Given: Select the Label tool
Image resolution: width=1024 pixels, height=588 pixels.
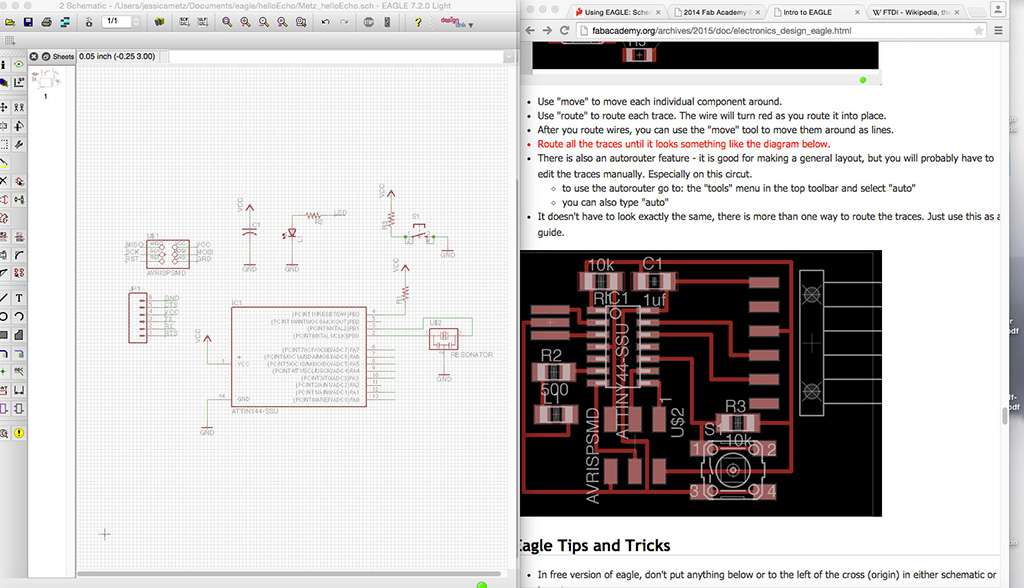Looking at the screenshot, I should pos(19,372).
